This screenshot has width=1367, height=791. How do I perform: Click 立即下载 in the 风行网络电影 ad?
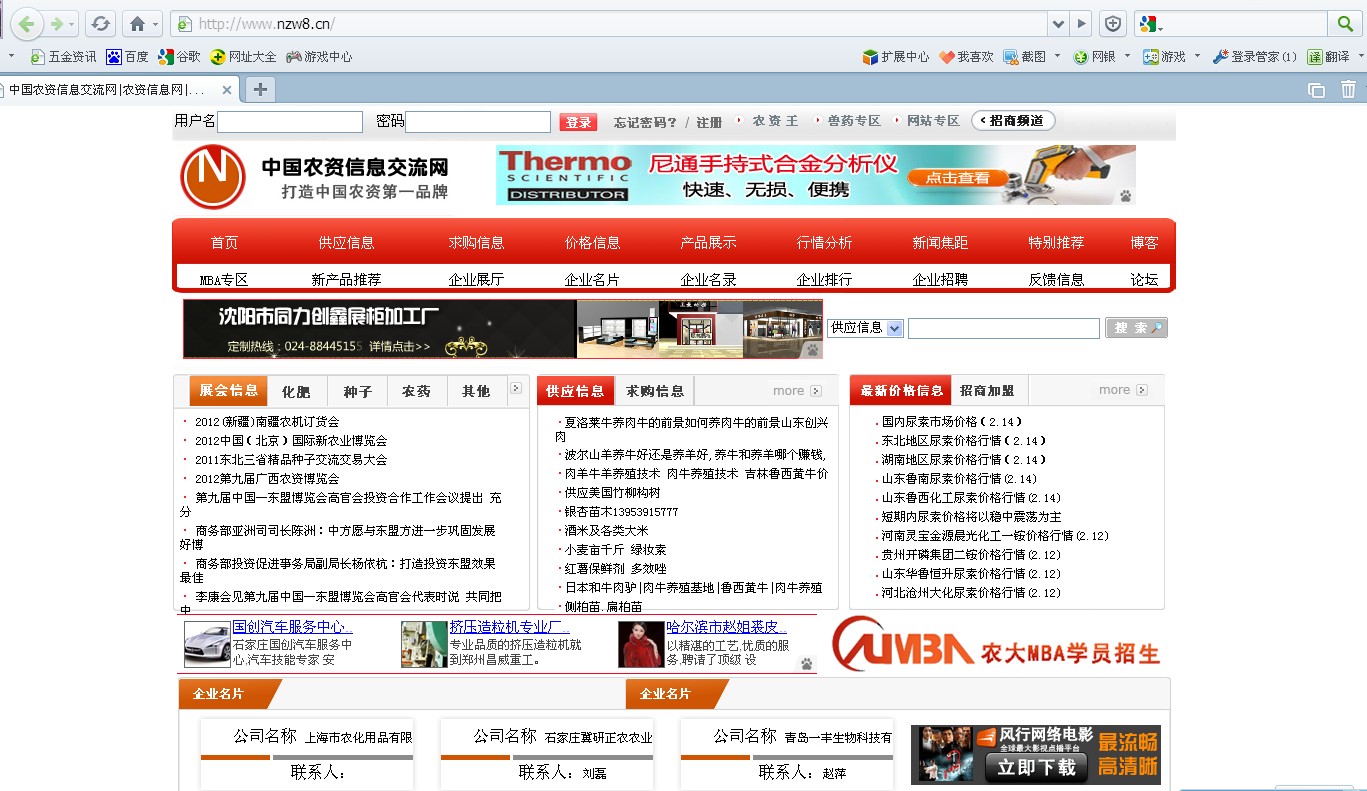(x=1036, y=766)
